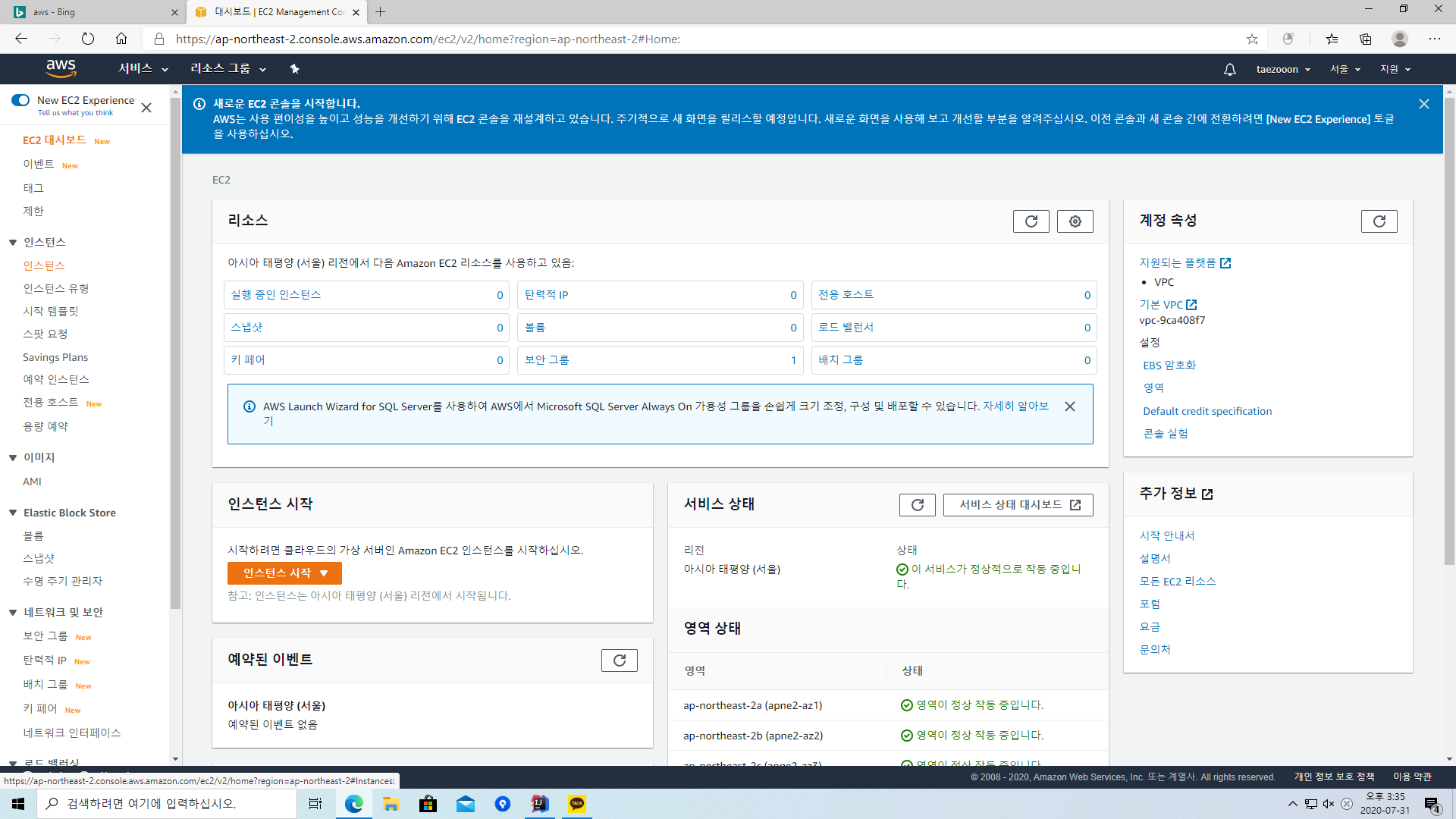Open the 서울 region dropdown
1456x819 pixels.
click(1345, 69)
